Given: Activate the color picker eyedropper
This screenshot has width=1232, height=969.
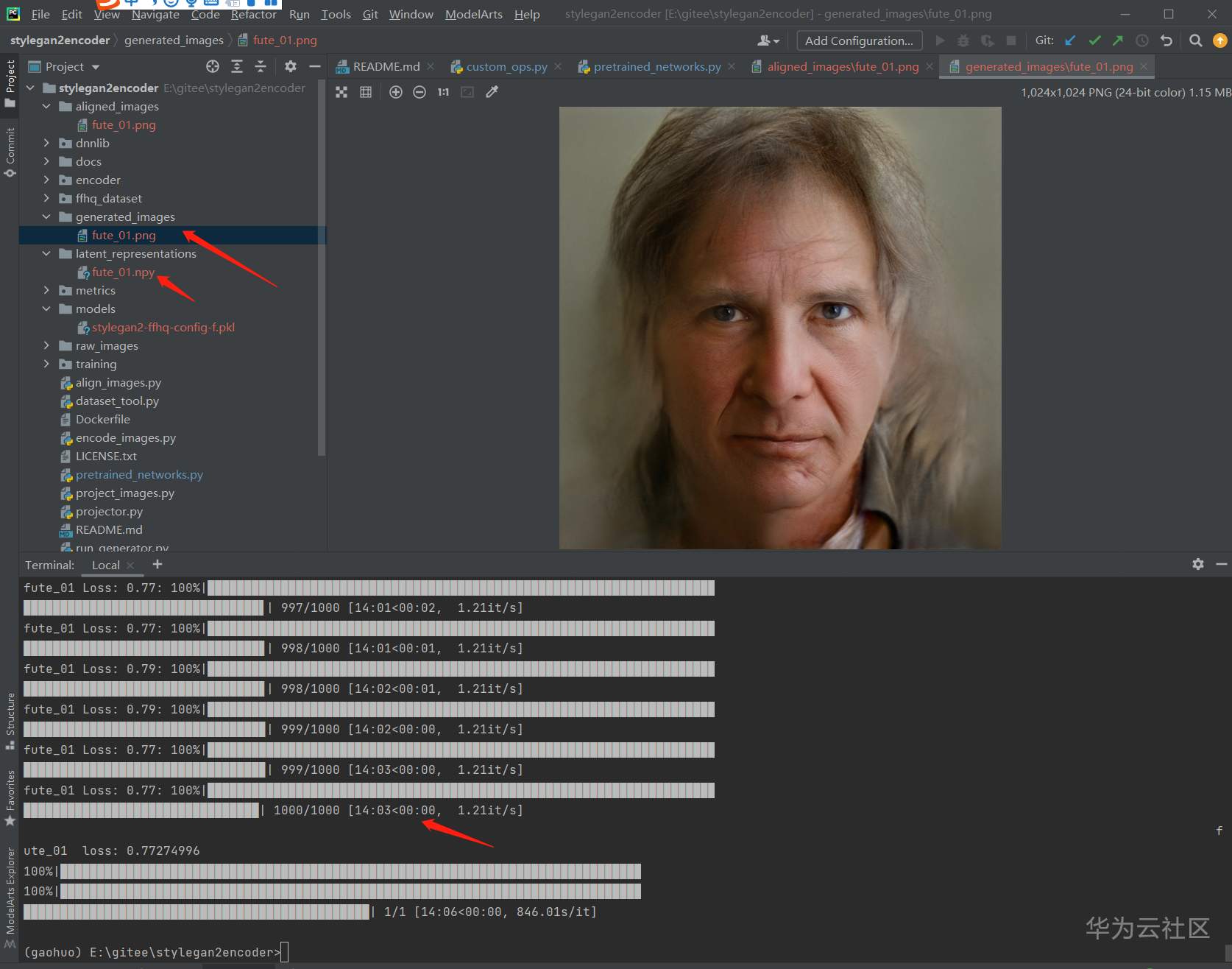Looking at the screenshot, I should click(492, 92).
